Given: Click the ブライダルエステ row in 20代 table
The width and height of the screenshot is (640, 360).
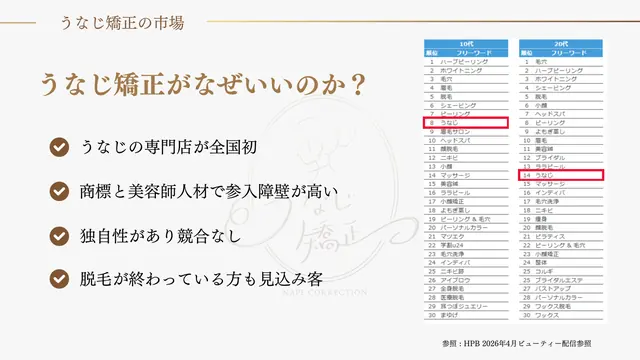Looking at the screenshot, I should coord(561,280).
